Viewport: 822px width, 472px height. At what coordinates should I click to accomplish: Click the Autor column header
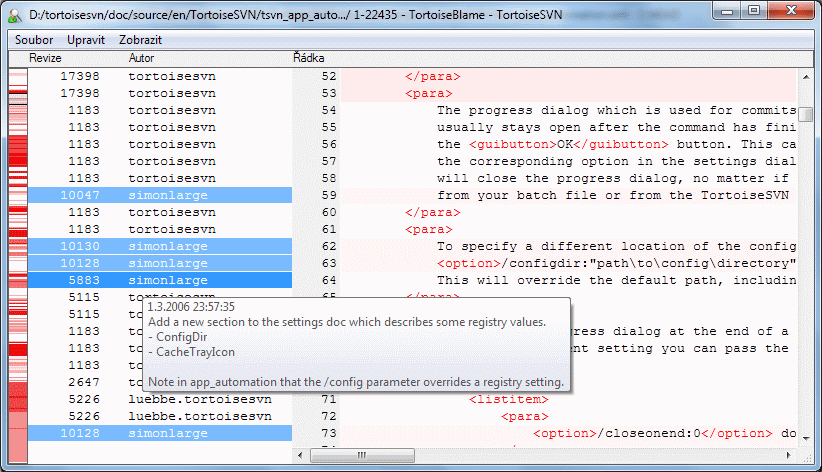[142, 58]
